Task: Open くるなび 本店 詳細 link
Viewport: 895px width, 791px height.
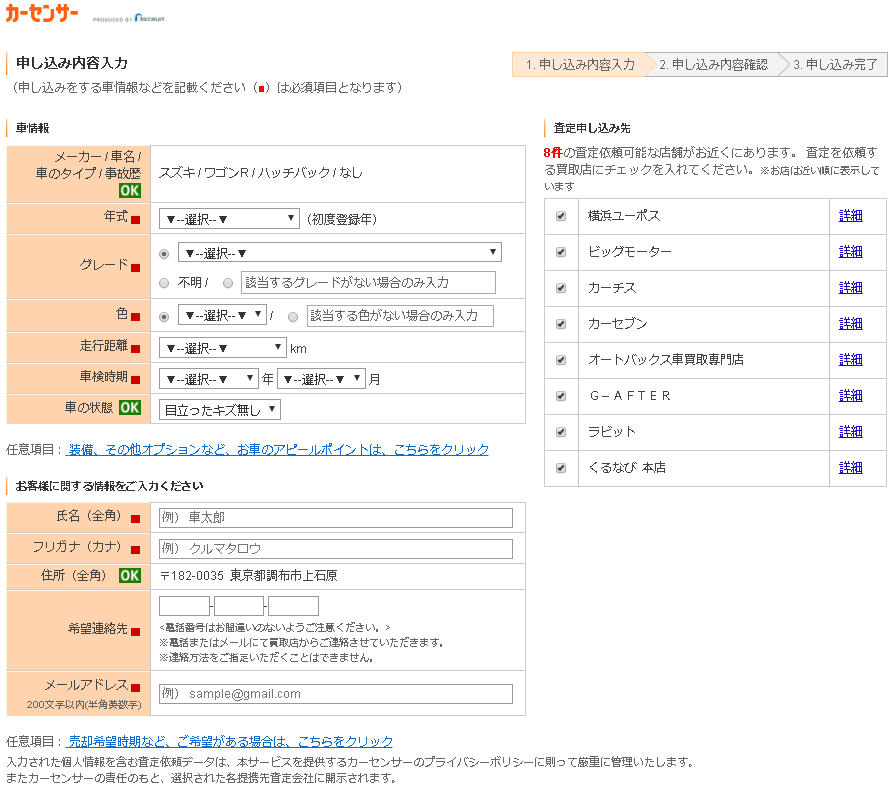Action: [x=850, y=467]
